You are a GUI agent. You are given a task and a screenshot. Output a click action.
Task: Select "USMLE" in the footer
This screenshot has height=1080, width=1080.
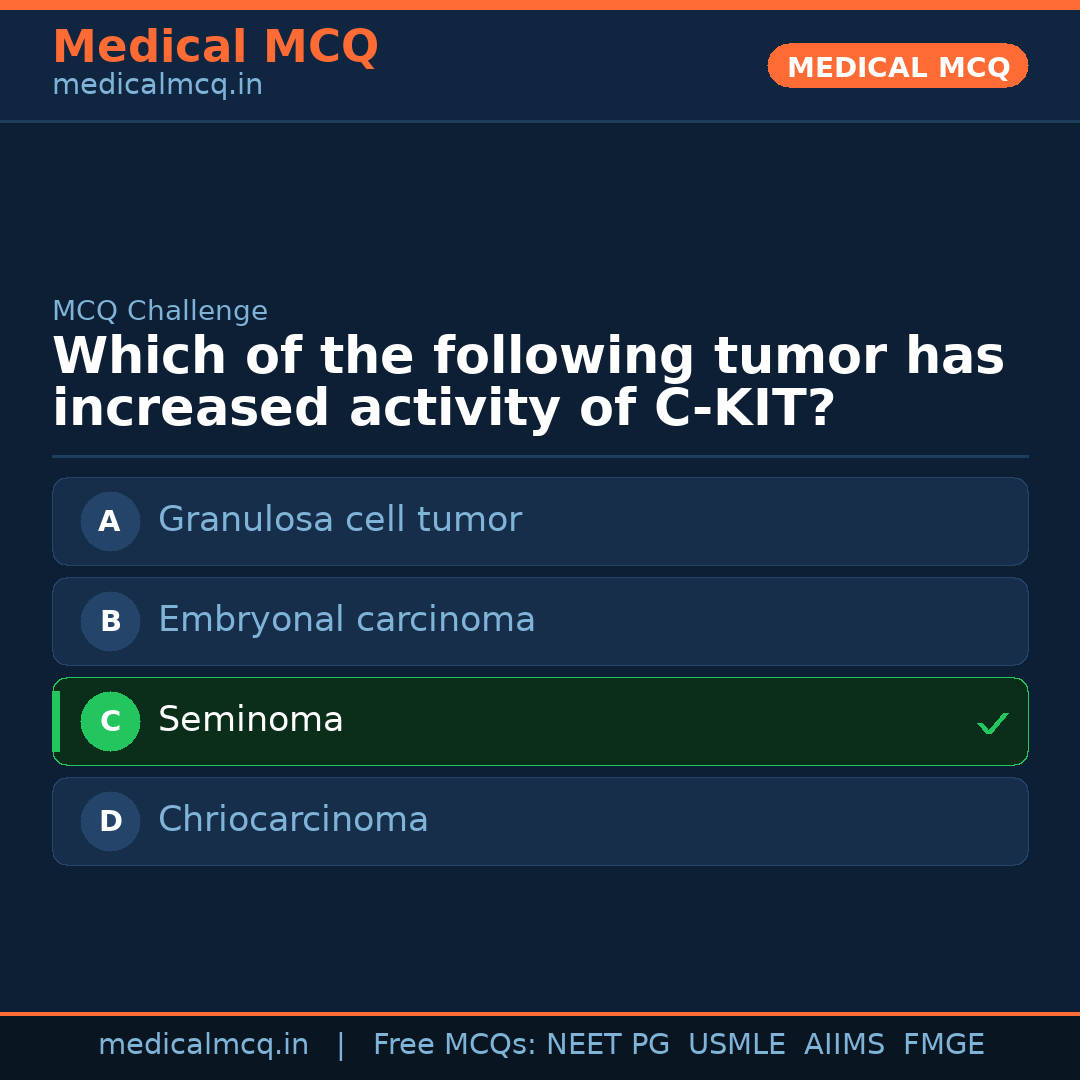pos(736,1045)
